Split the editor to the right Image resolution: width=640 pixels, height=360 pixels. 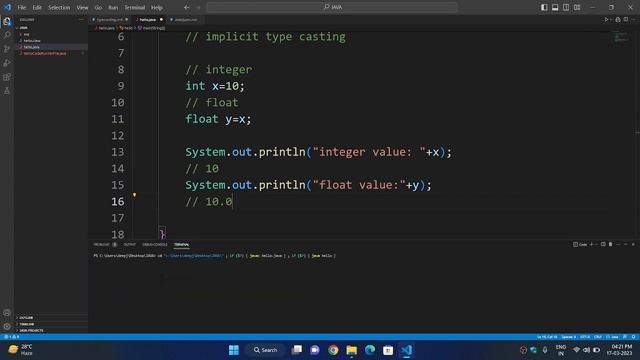pos(626,20)
